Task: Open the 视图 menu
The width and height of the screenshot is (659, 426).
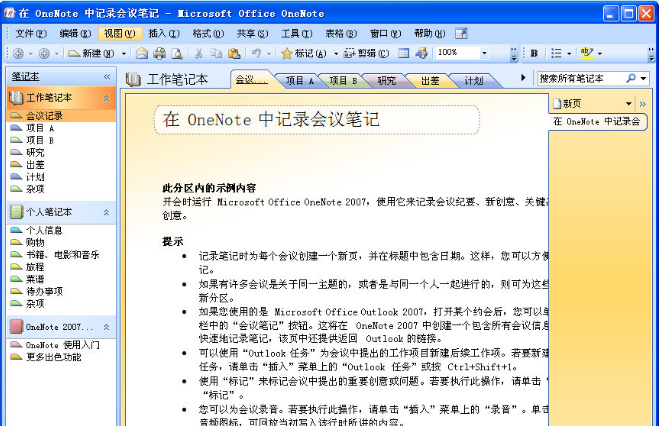Action: coord(120,34)
